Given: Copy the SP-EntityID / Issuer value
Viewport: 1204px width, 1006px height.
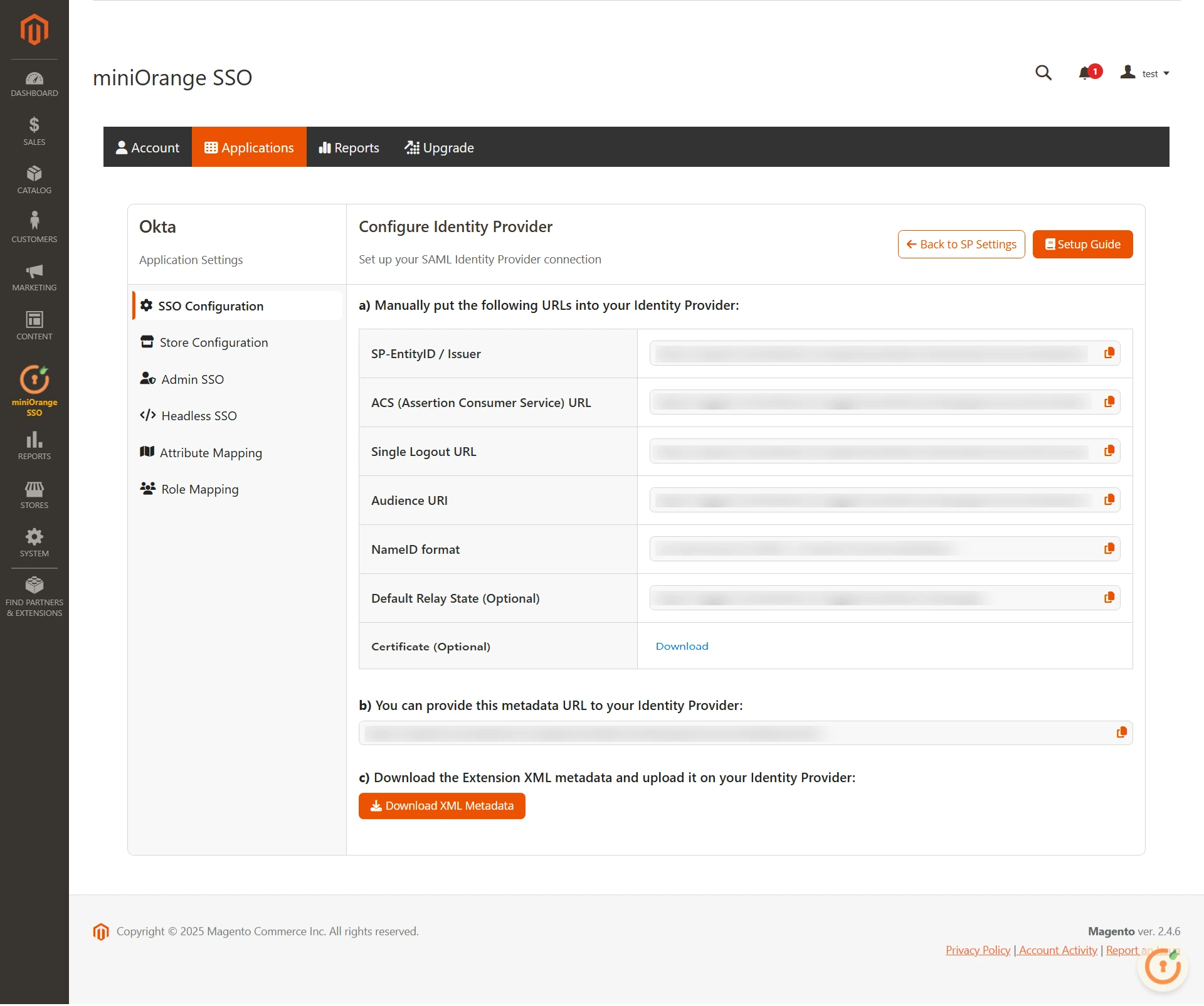Looking at the screenshot, I should pos(1109,352).
